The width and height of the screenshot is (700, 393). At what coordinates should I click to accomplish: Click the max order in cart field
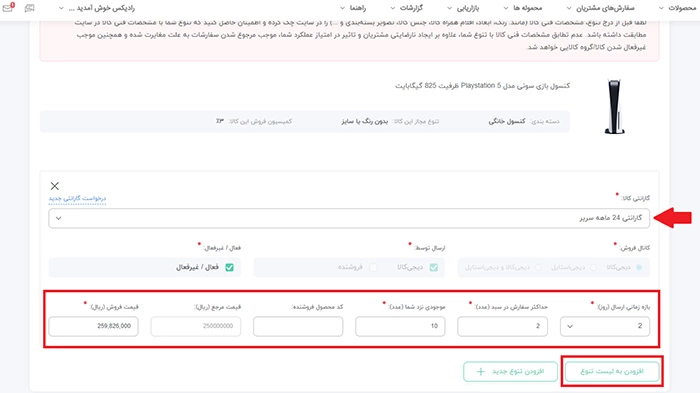[502, 326]
